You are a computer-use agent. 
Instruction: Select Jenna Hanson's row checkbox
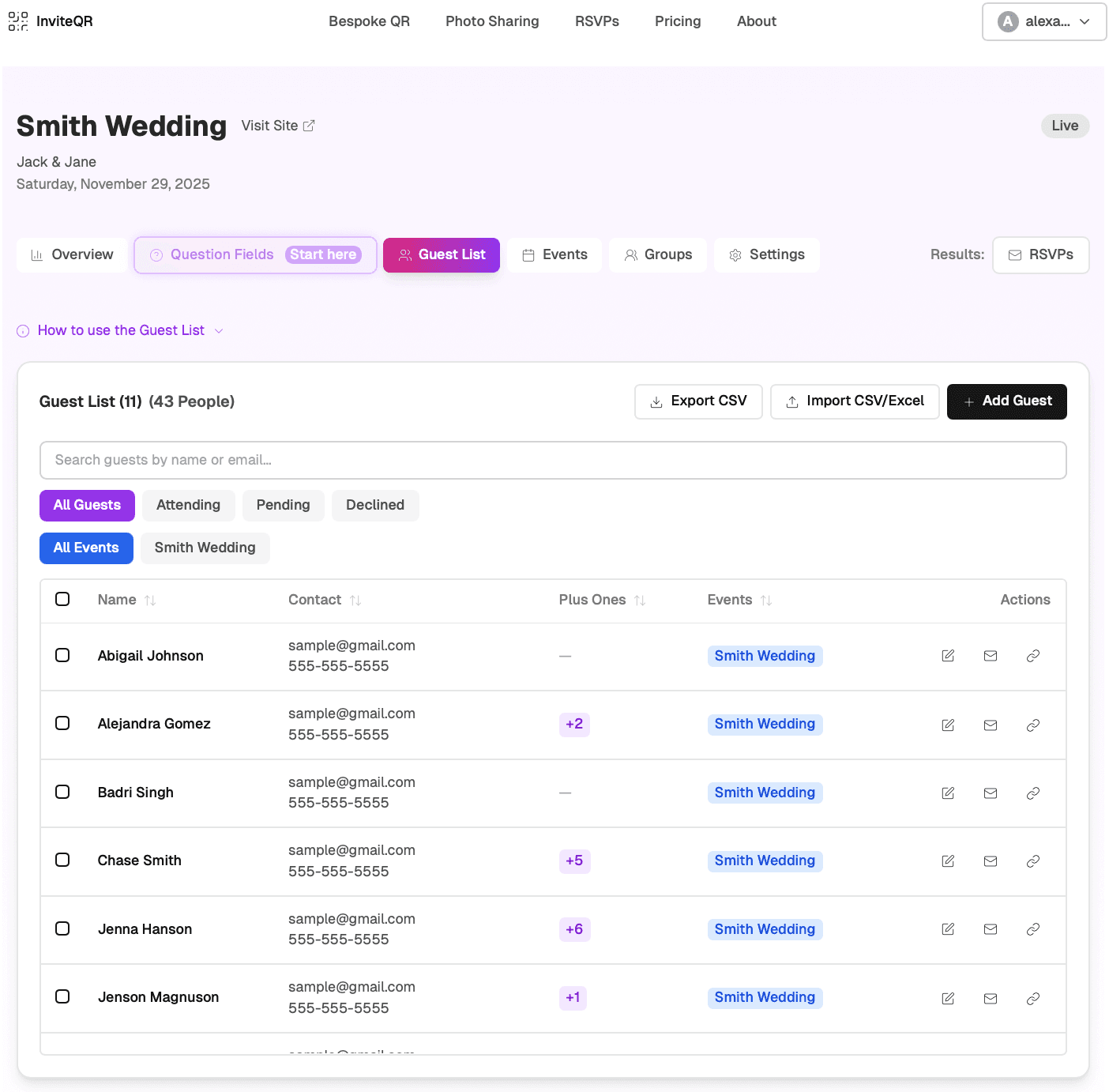point(62,928)
